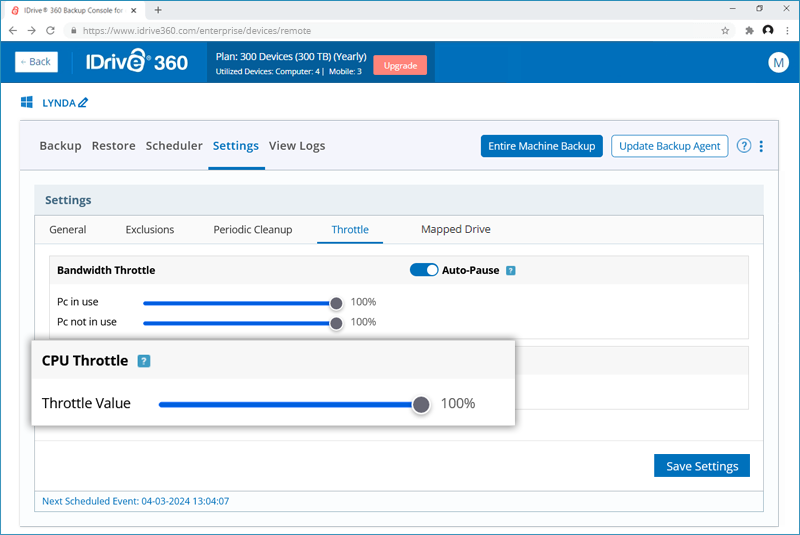Image resolution: width=800 pixels, height=535 pixels.
Task: Open Chrome three-dot menu
Action: (787, 31)
